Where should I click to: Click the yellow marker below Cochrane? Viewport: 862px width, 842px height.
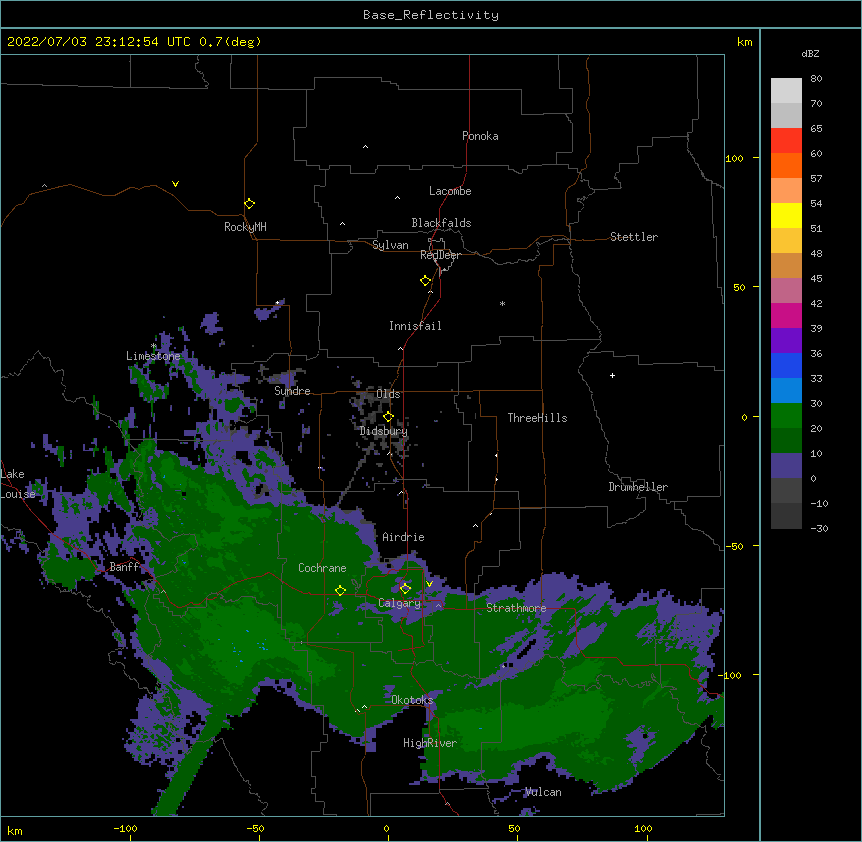[340, 591]
